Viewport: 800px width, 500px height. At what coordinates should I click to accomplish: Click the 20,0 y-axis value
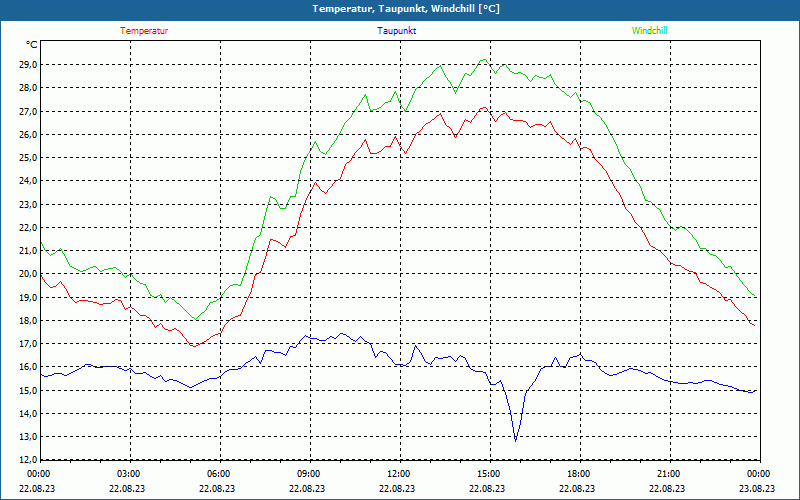click(28, 274)
